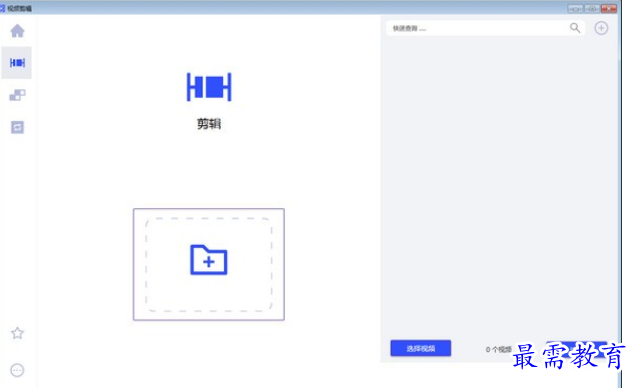Open the more options ellipsis icon
Viewport: 634px width, 388px height.
tap(17, 370)
